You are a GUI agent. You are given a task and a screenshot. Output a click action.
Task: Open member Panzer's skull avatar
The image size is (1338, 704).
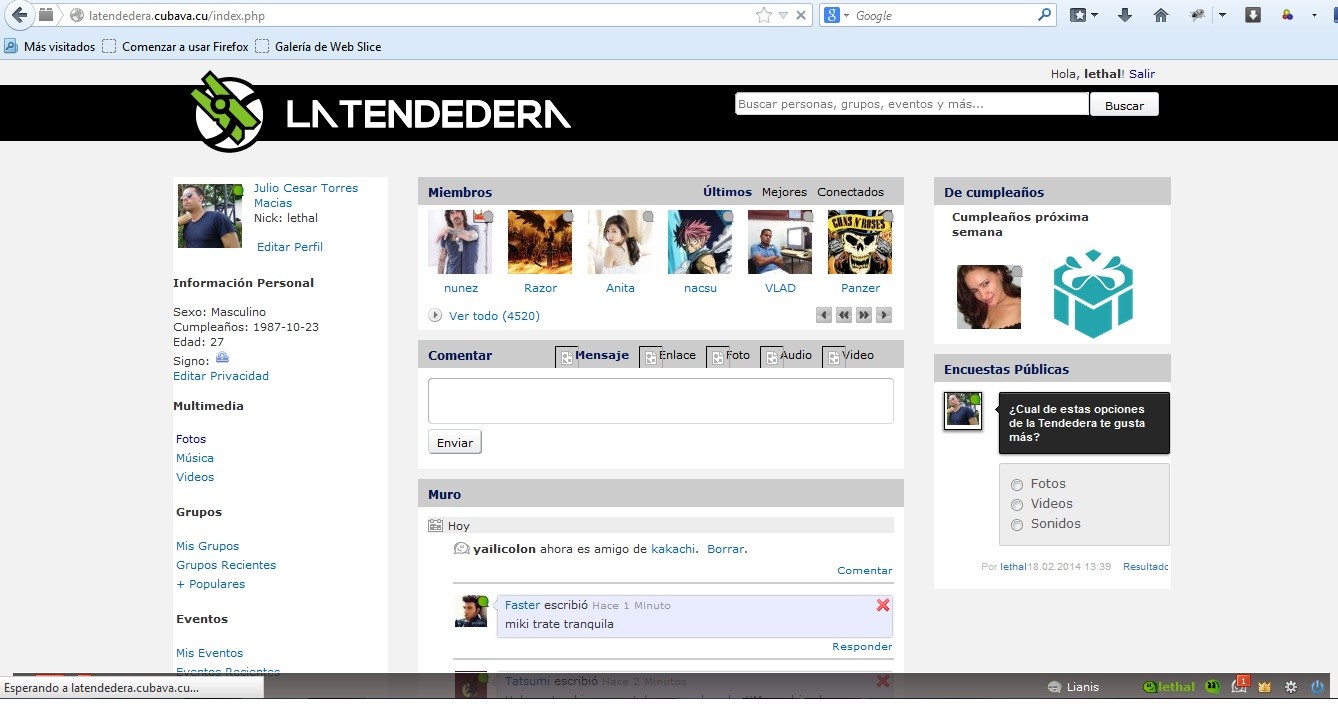click(860, 242)
